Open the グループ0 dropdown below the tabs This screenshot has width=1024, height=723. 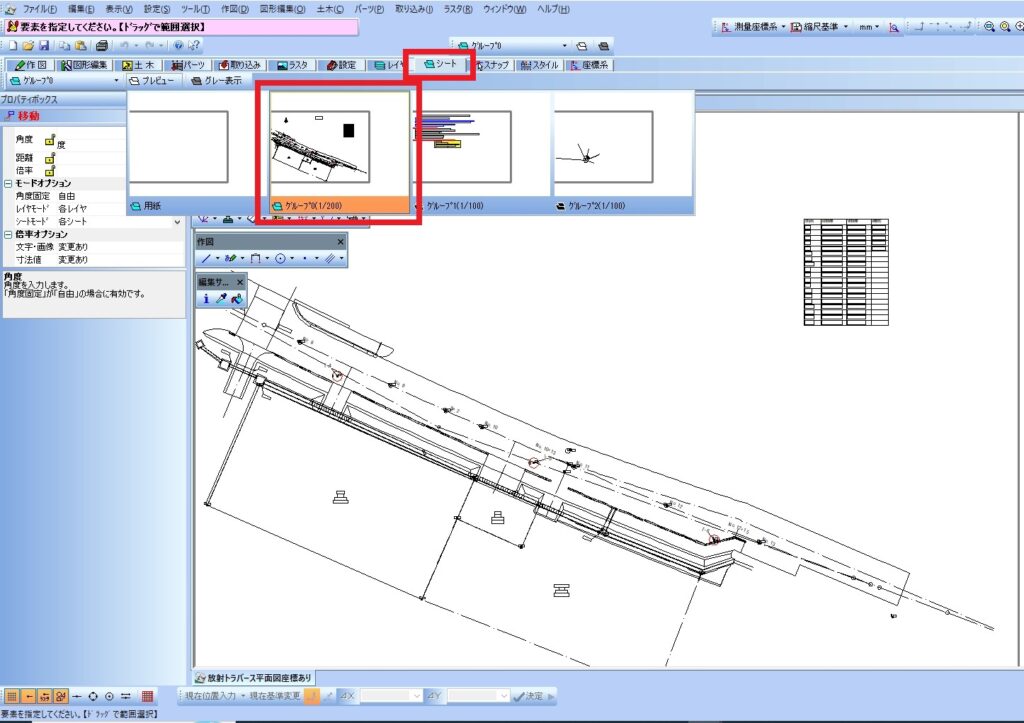tap(116, 80)
